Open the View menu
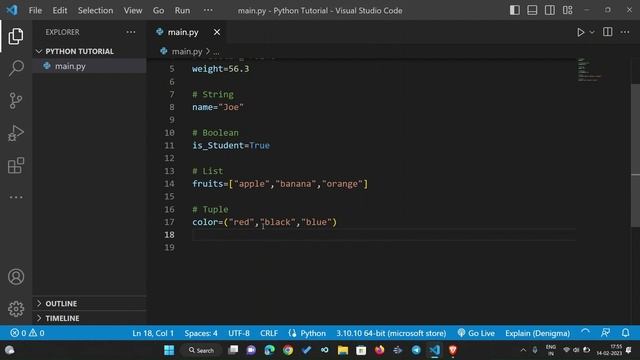The image size is (640, 360). 133,10
